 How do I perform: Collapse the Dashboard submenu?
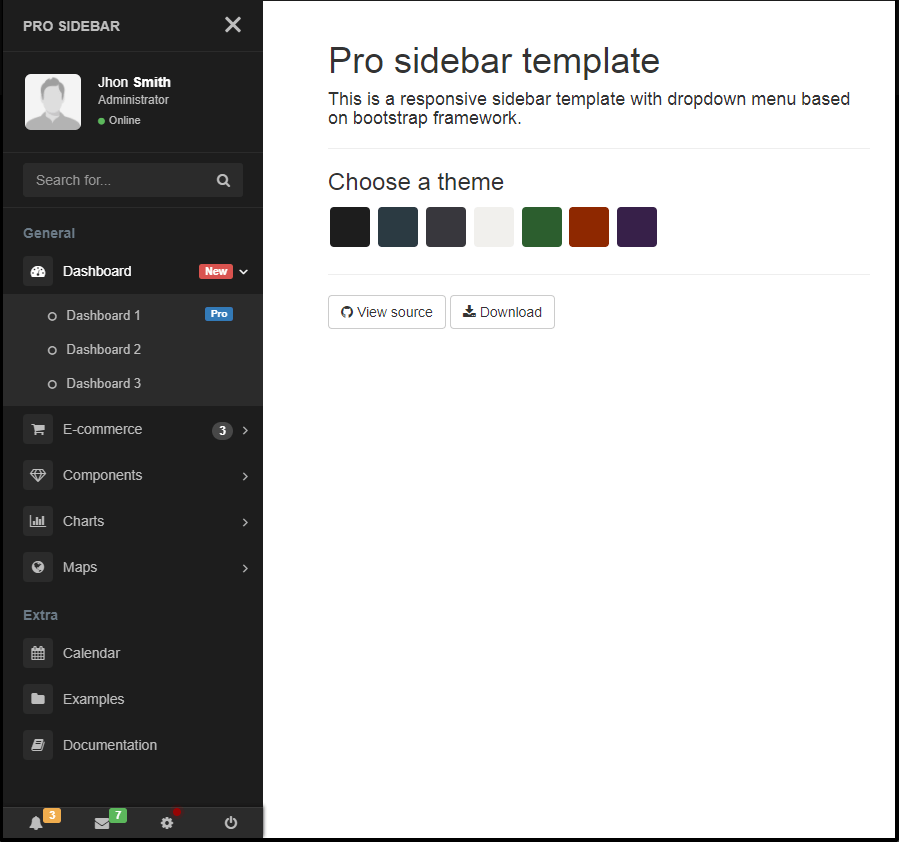[x=243, y=271]
